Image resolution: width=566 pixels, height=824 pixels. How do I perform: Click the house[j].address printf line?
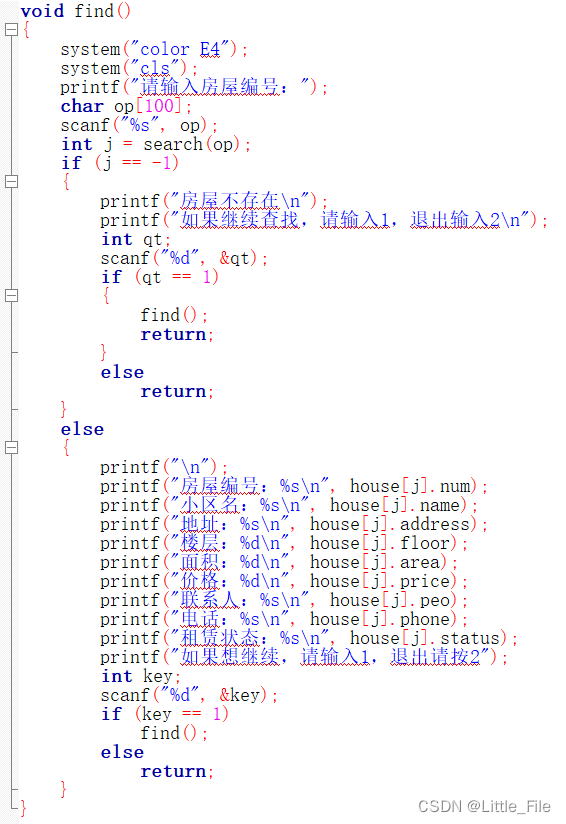coord(294,524)
